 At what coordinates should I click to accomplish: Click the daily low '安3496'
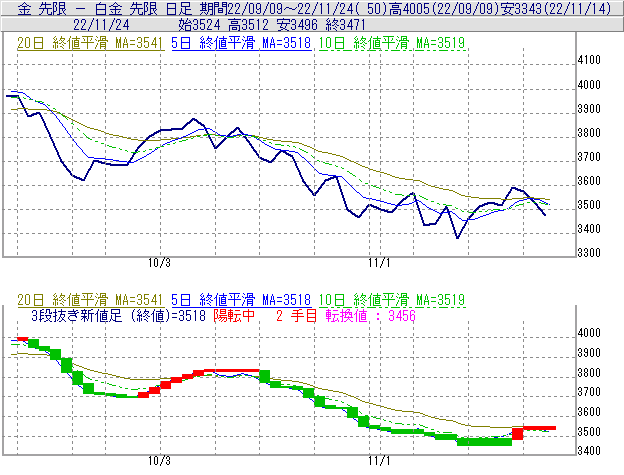tap(297, 25)
